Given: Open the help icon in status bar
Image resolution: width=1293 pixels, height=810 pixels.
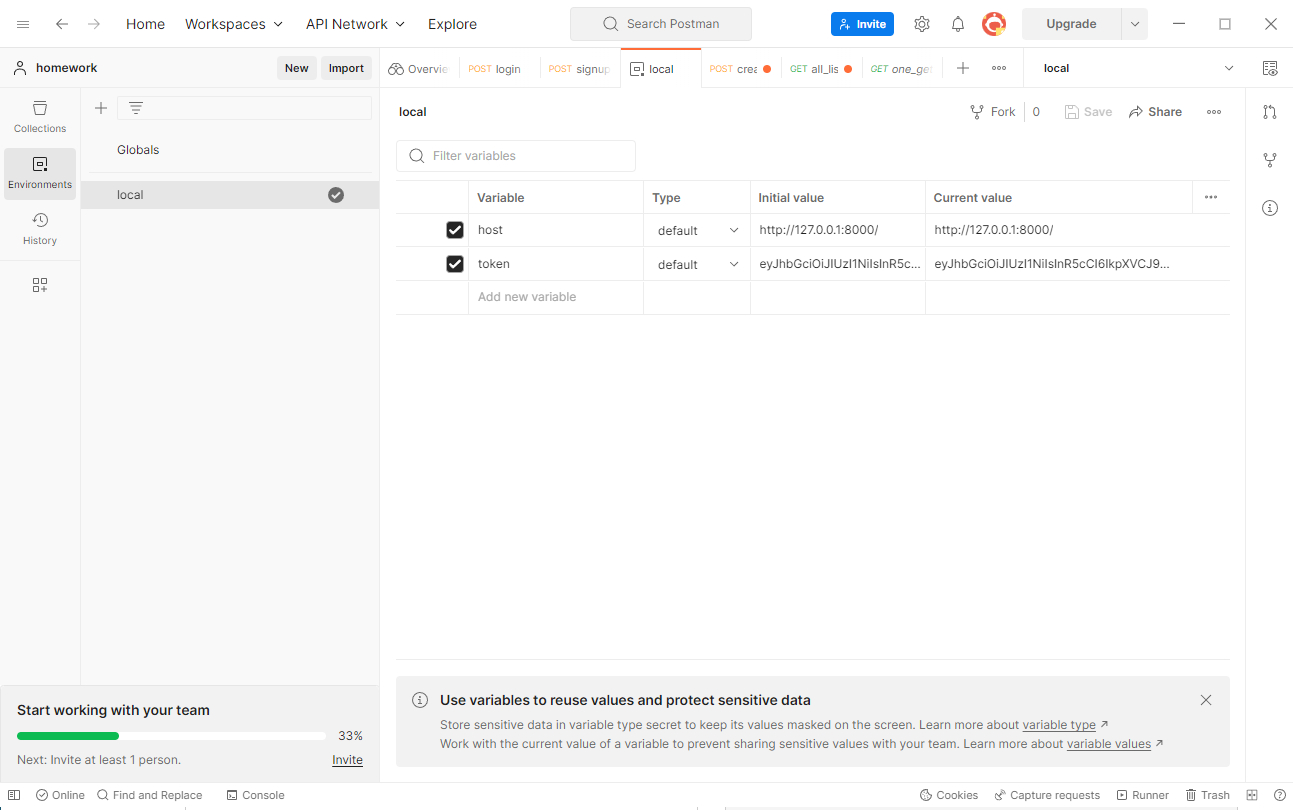Looking at the screenshot, I should (x=1280, y=795).
